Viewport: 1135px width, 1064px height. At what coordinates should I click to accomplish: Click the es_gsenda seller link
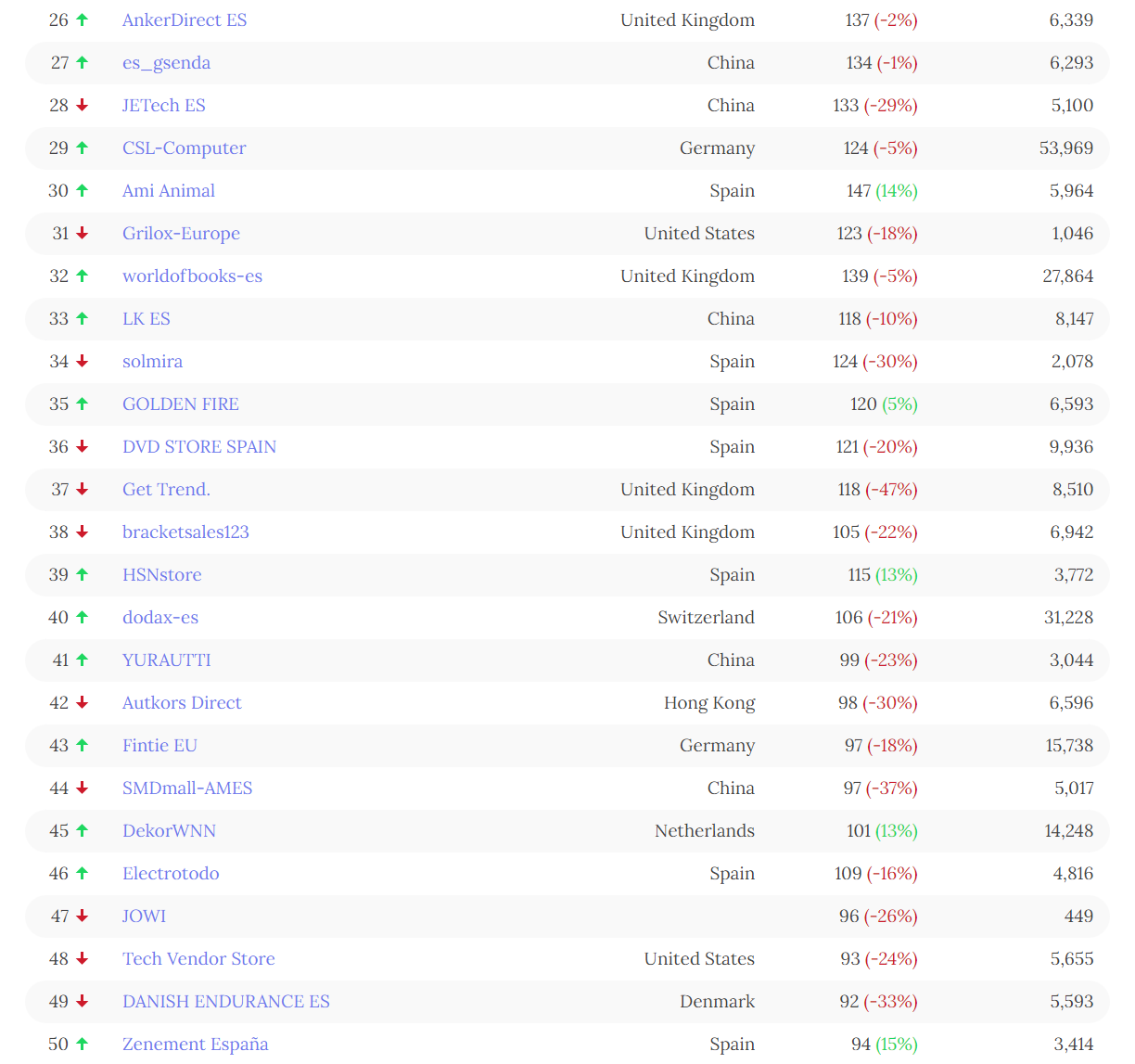click(x=166, y=62)
